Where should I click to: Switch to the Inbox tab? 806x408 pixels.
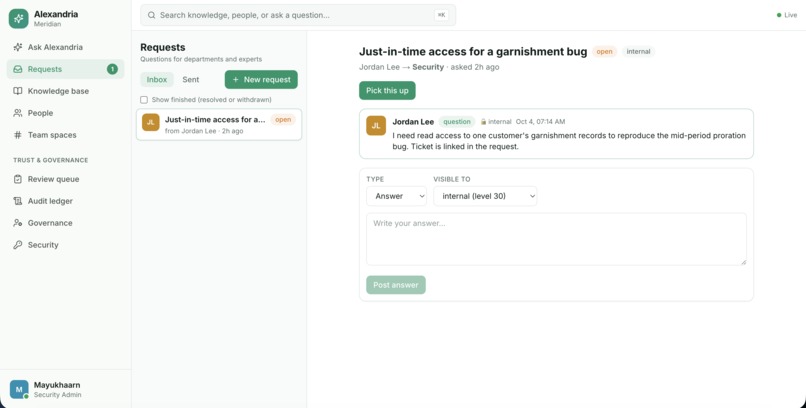[x=157, y=80]
